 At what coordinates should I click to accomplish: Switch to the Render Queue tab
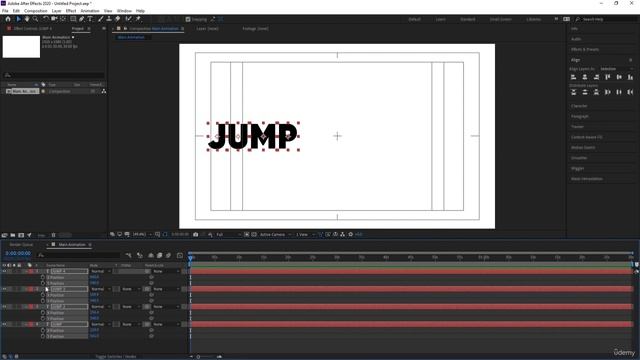21,244
